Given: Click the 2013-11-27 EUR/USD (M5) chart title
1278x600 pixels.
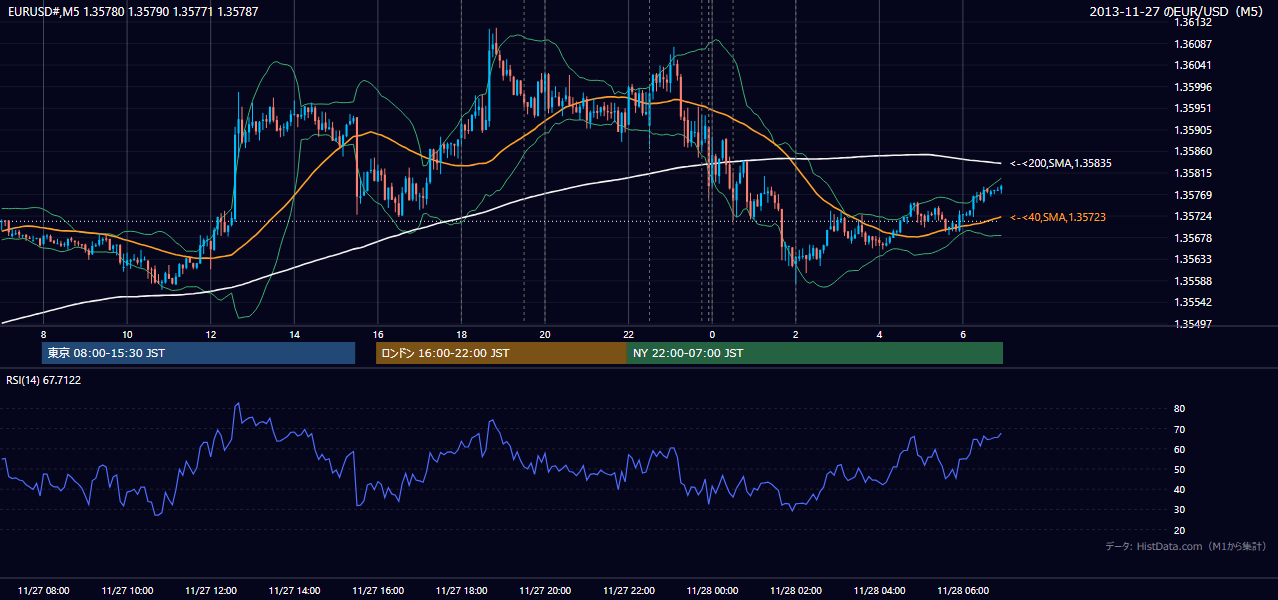Looking at the screenshot, I should tap(1177, 12).
